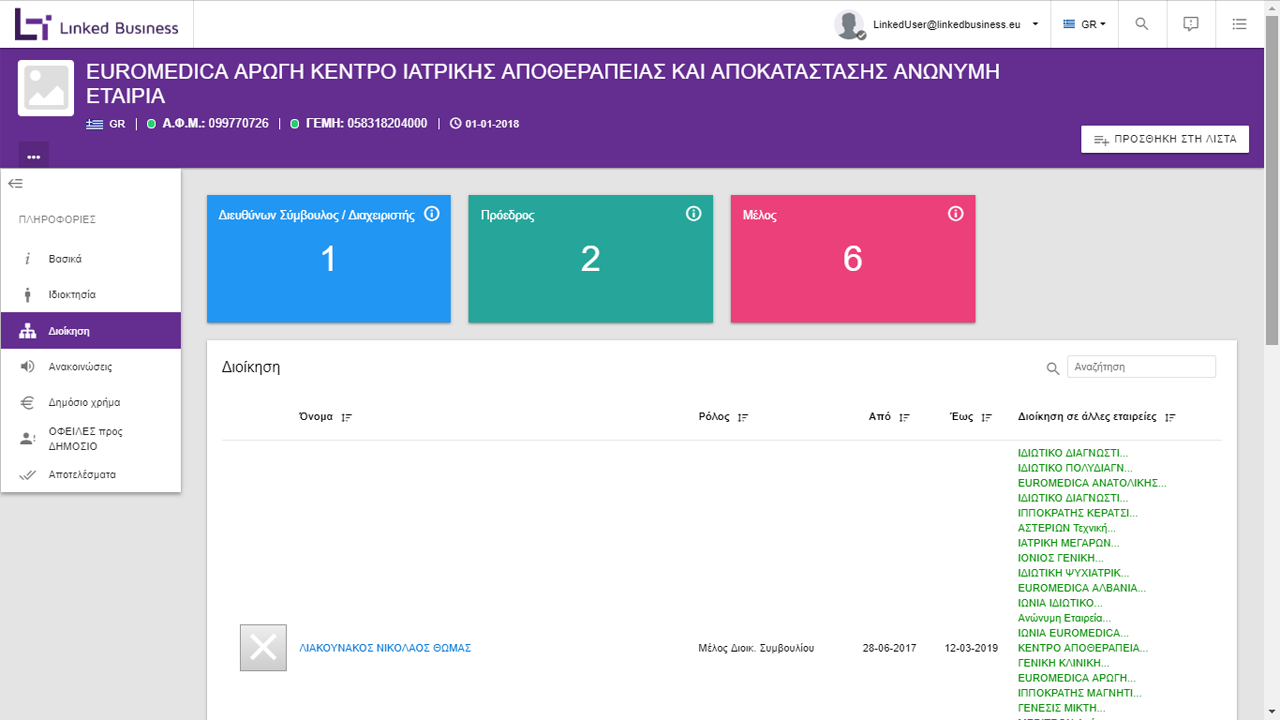Viewport: 1280px width, 720px height.
Task: Select the green Πρόεδρος card
Action: (591, 259)
